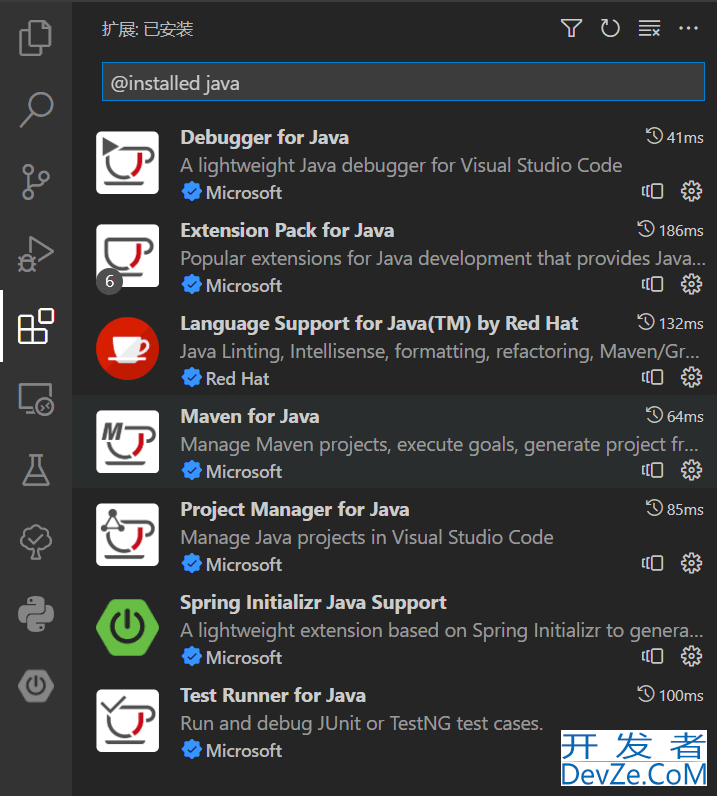
Task: Open Extension Pack for Java entry
Action: 395,256
